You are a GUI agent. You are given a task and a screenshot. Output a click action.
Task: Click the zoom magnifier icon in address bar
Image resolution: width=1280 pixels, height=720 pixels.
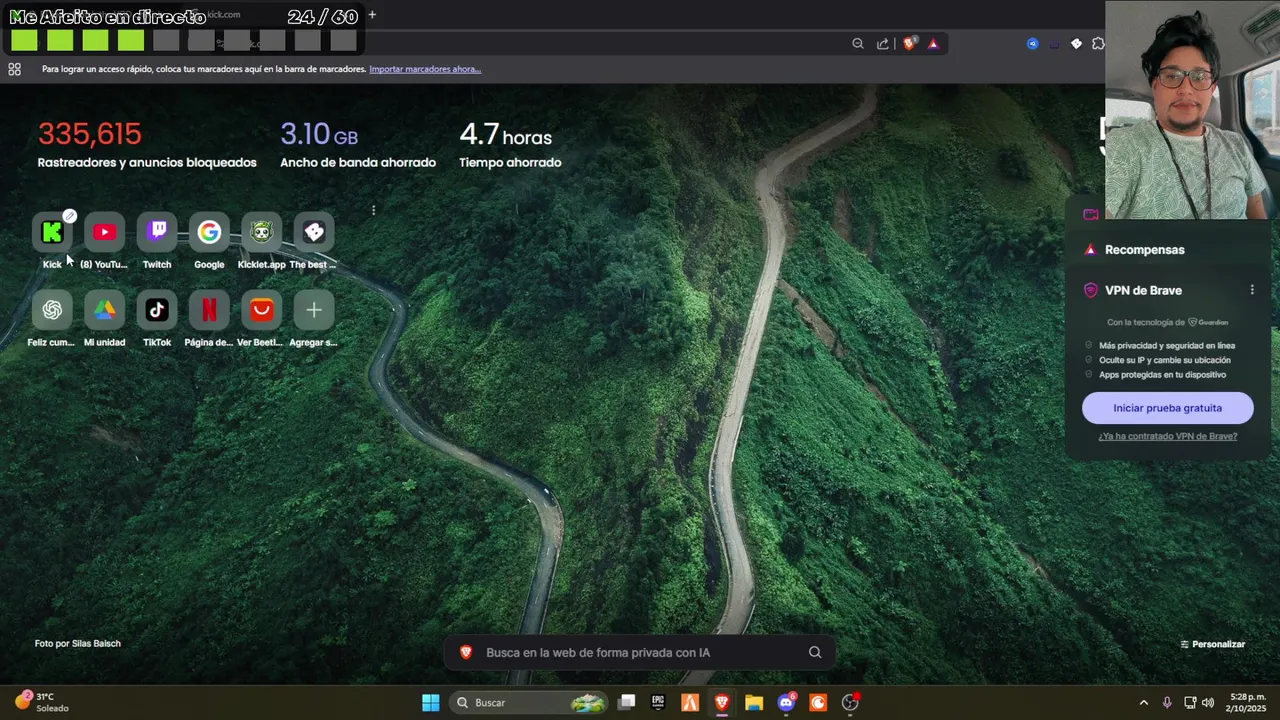[x=858, y=44]
